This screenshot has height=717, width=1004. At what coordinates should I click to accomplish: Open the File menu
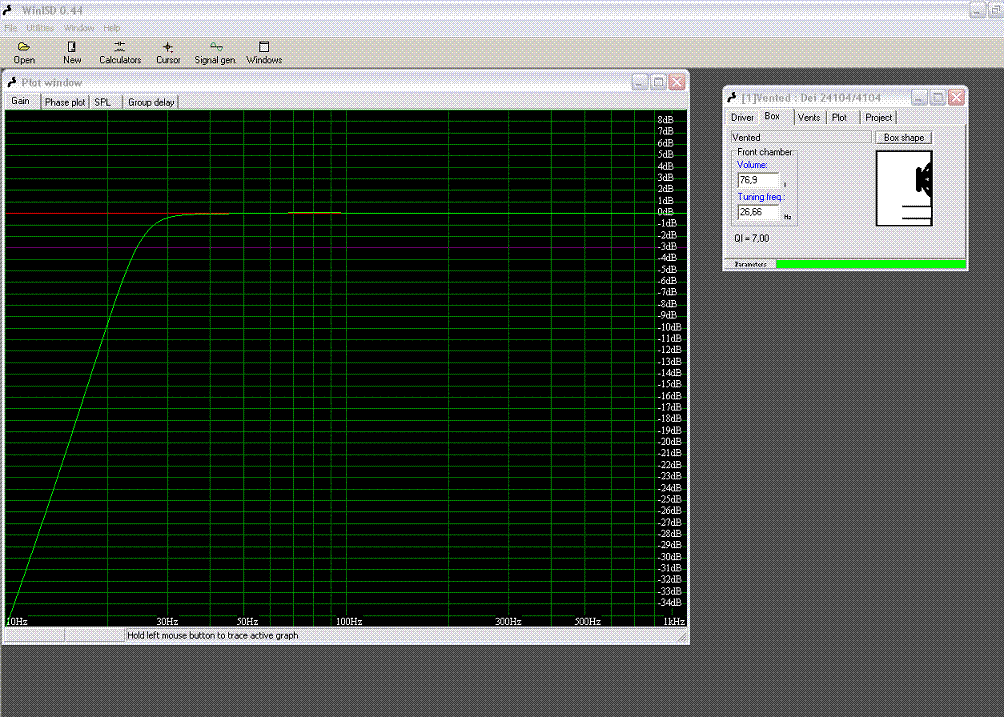11,28
